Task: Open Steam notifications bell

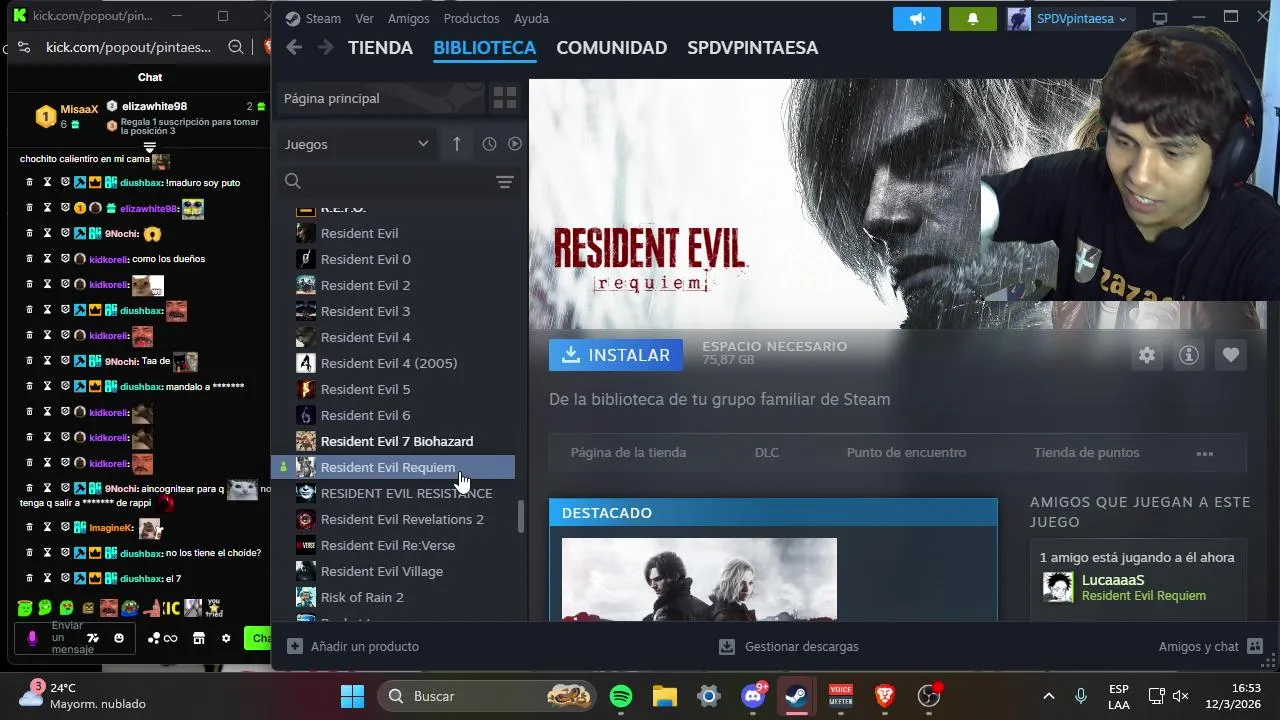Action: [972, 18]
